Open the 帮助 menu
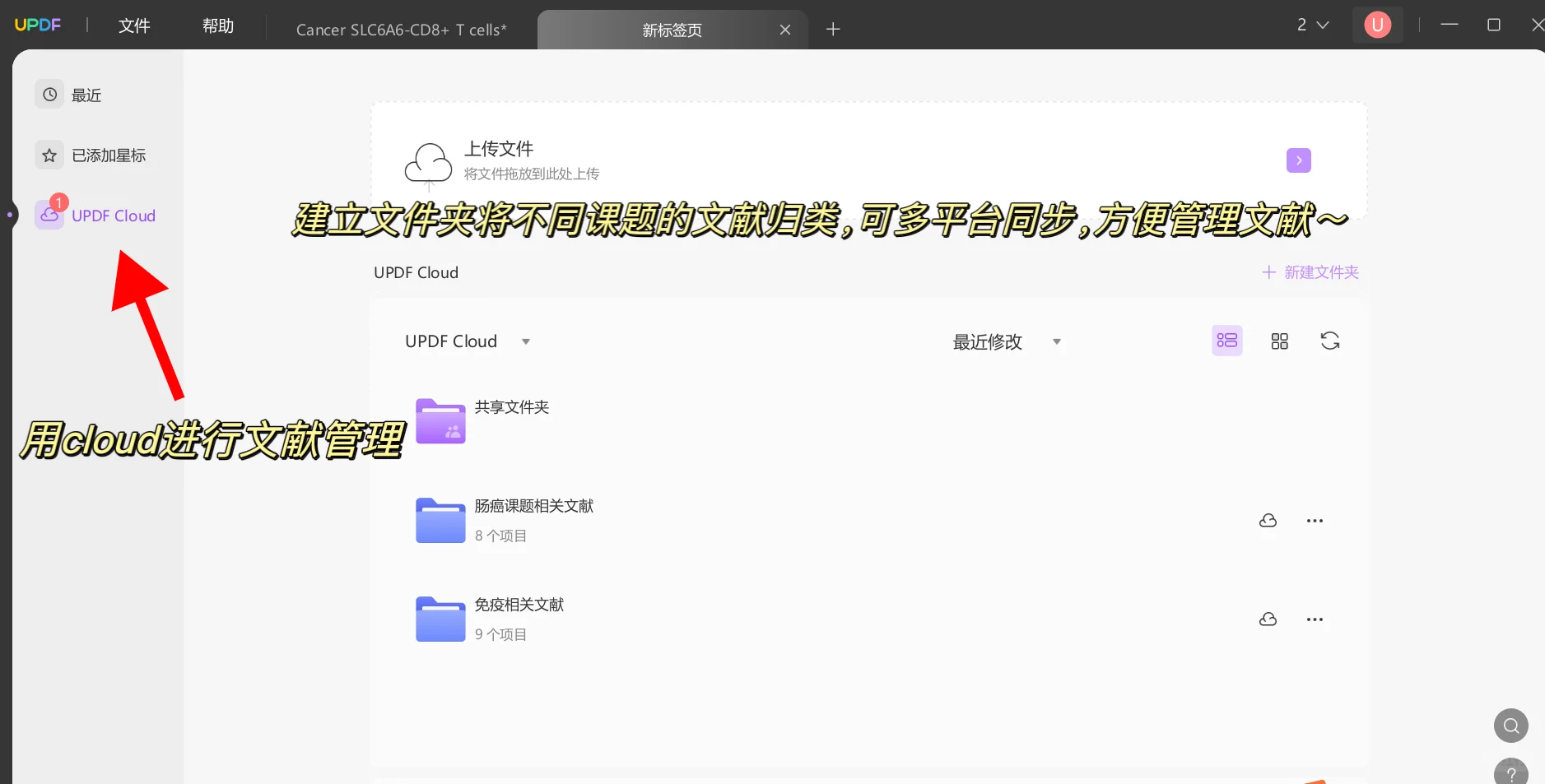Viewport: 1545px width, 784px height. point(218,26)
